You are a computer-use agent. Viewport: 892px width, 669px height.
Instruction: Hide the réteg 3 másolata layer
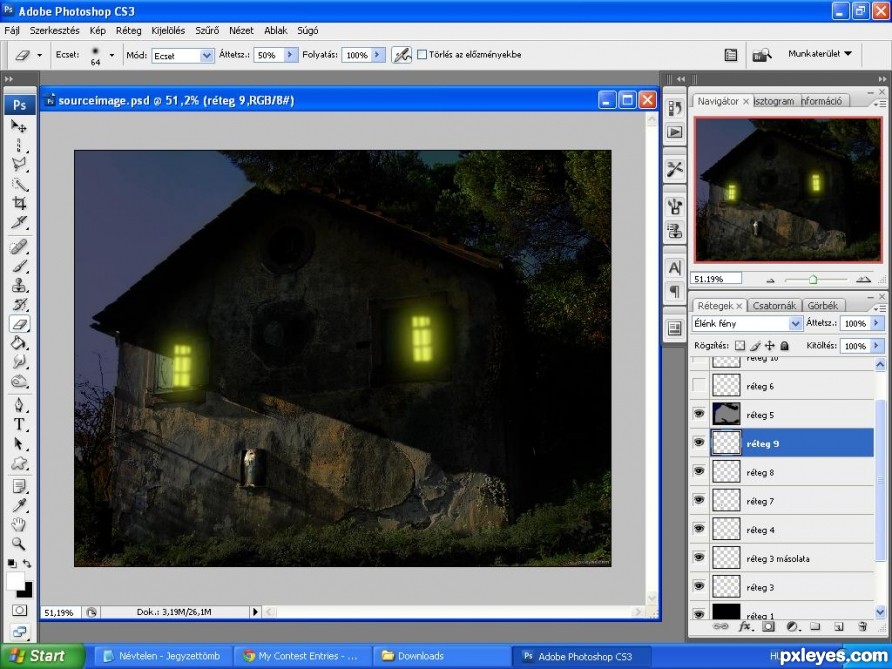[699, 558]
